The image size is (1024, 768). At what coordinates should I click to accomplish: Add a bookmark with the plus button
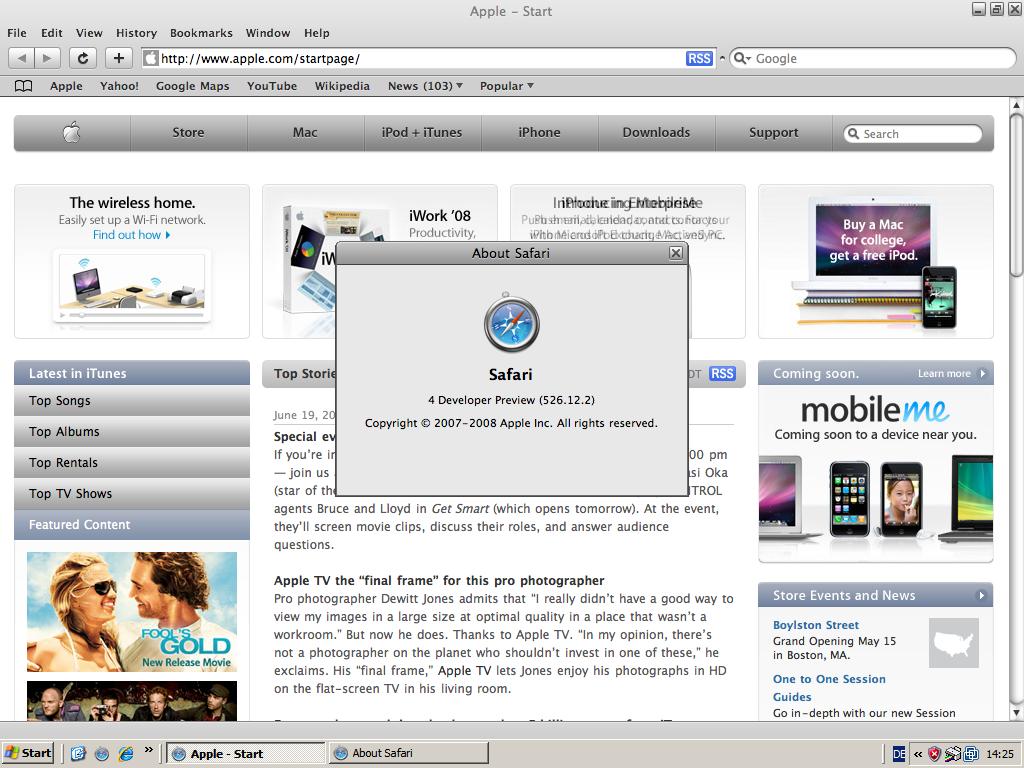pyautogui.click(x=119, y=58)
